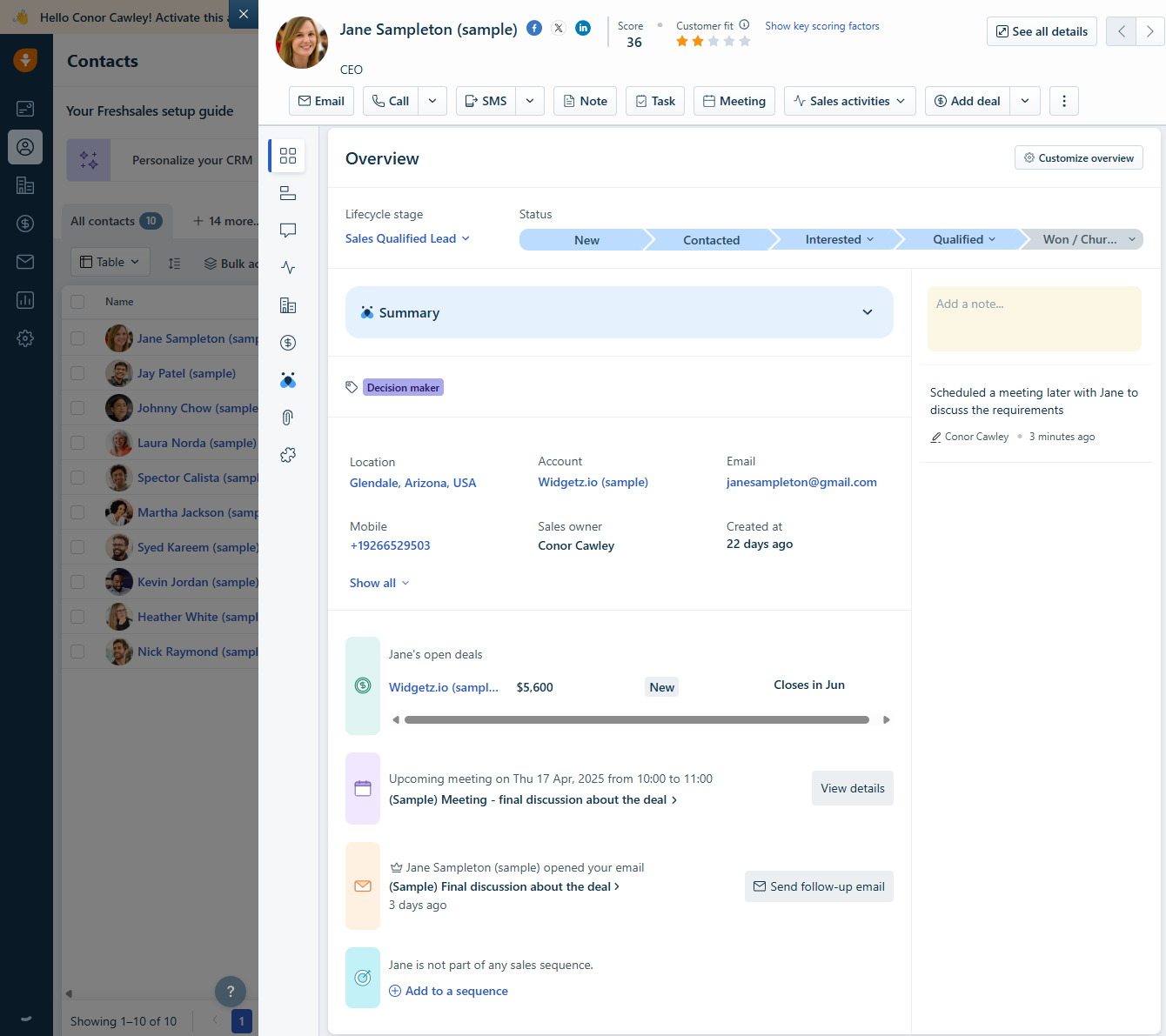
Task: Set the Interested status on the pipeline bar
Action: point(833,239)
